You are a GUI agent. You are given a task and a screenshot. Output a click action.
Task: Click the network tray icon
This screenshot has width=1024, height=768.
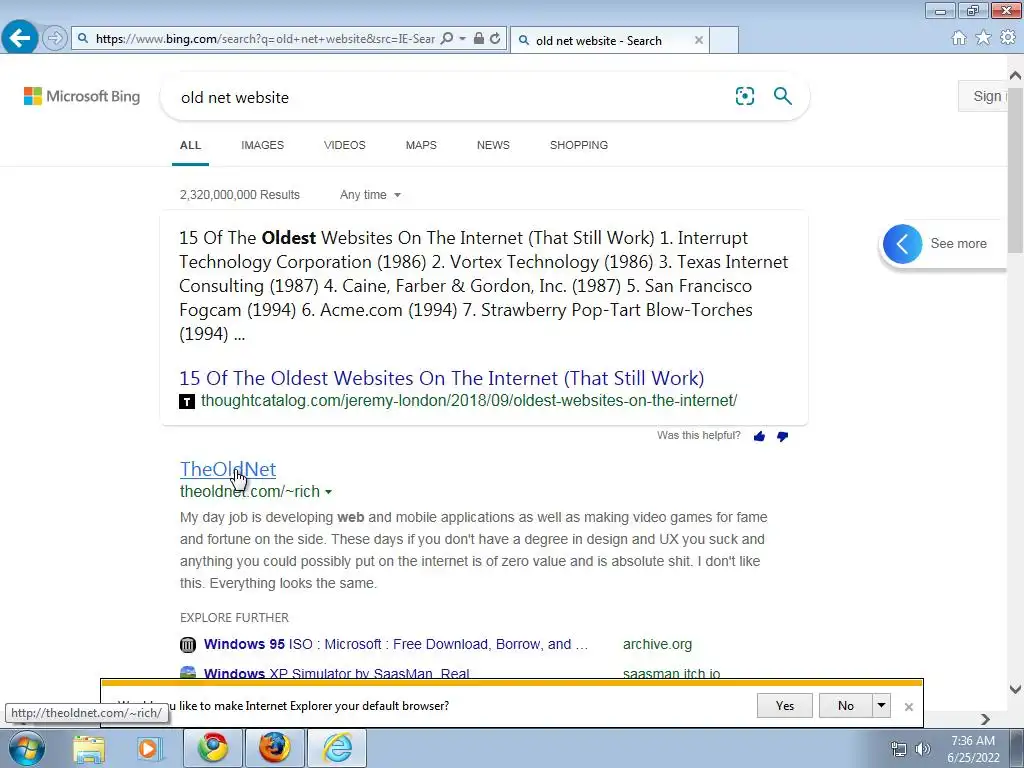(899, 749)
